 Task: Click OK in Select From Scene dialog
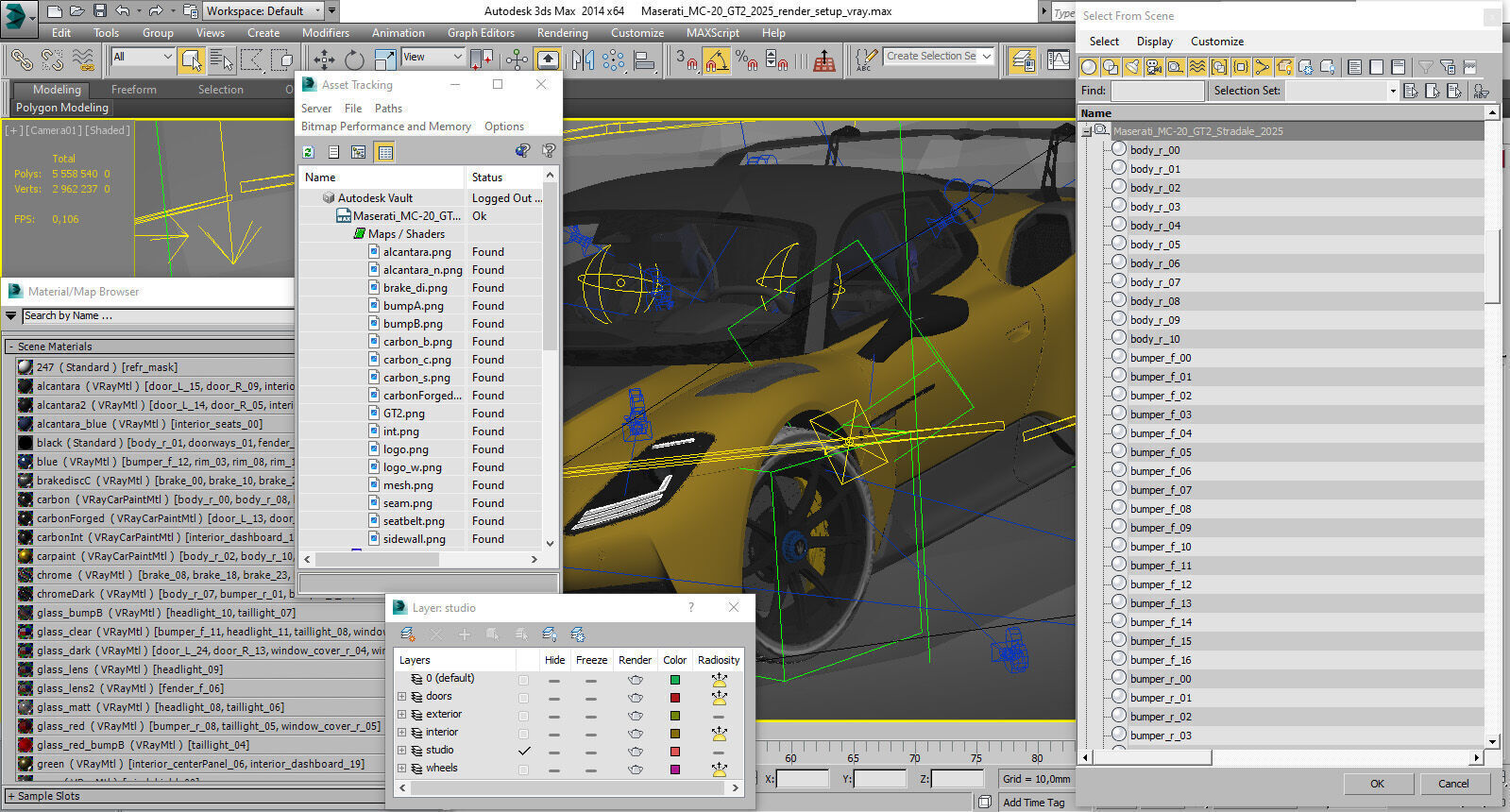coord(1377,784)
